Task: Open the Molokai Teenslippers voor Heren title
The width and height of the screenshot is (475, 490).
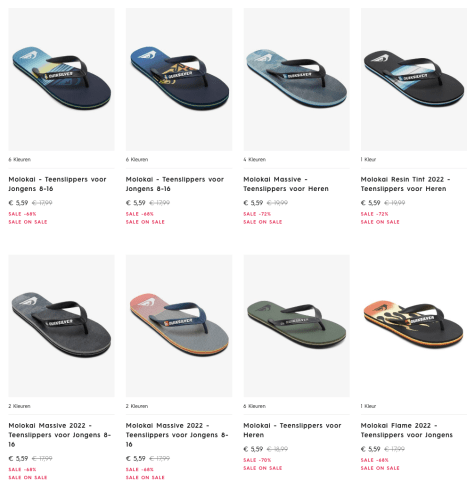Action: click(292, 430)
